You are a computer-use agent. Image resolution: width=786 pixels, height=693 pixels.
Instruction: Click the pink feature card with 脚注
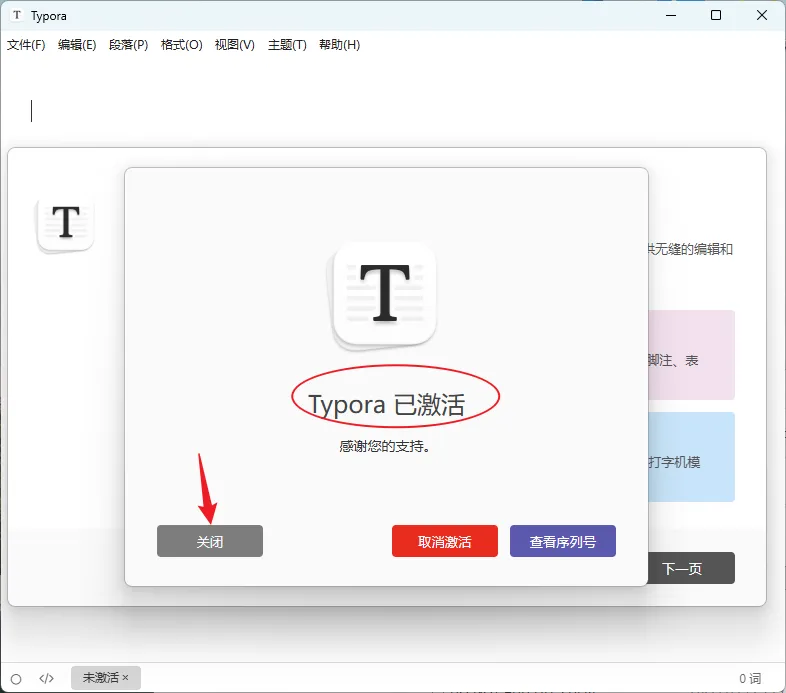(x=691, y=355)
